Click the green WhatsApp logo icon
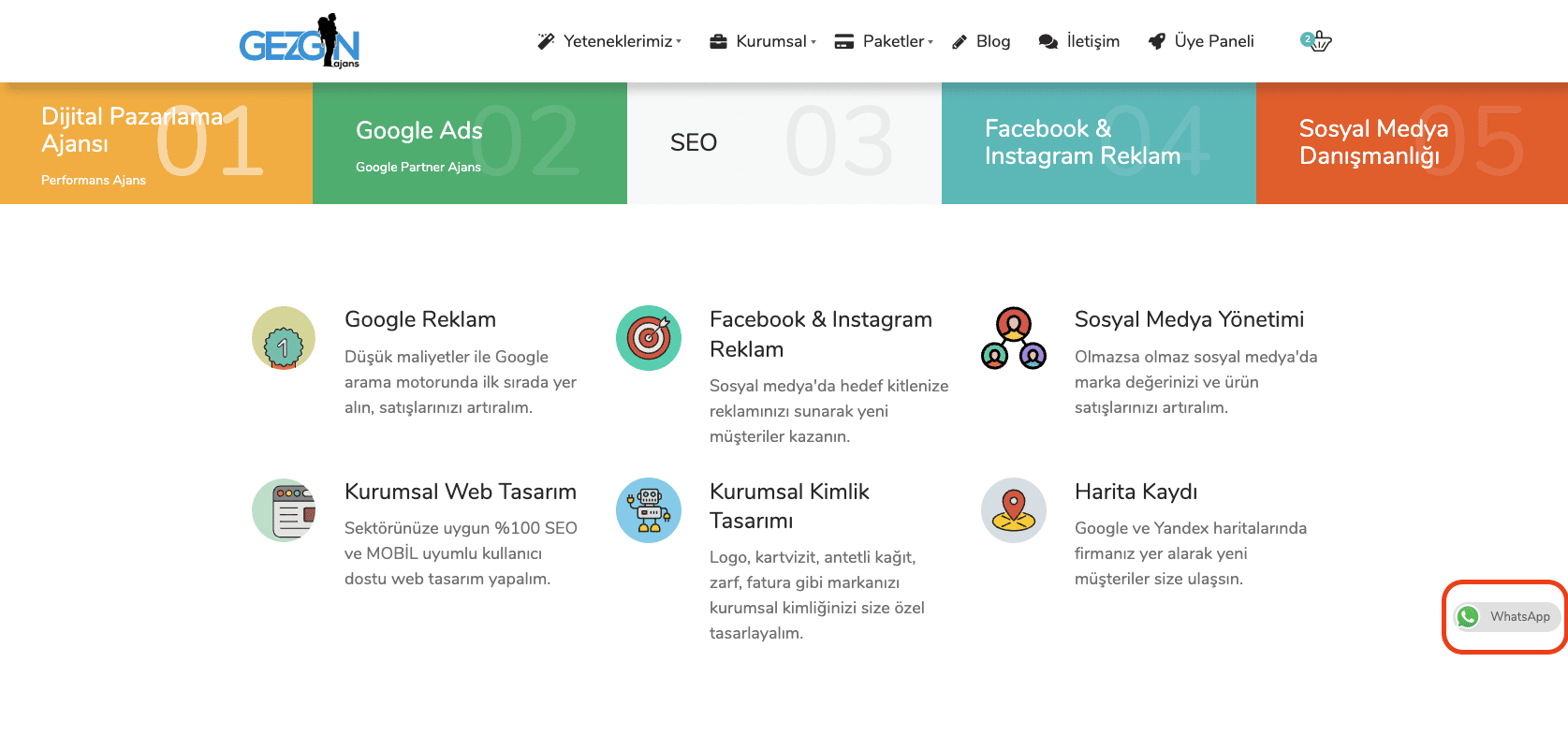The width and height of the screenshot is (1568, 736). pyautogui.click(x=1468, y=616)
